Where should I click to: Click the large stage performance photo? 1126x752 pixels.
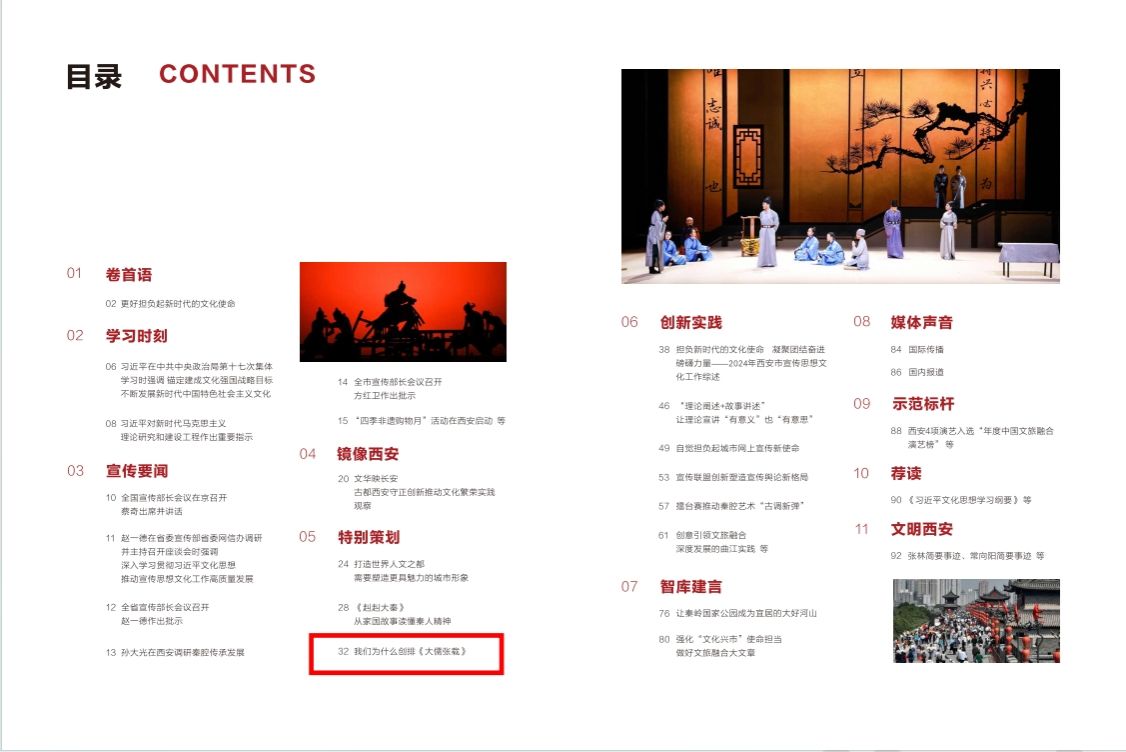click(x=840, y=176)
